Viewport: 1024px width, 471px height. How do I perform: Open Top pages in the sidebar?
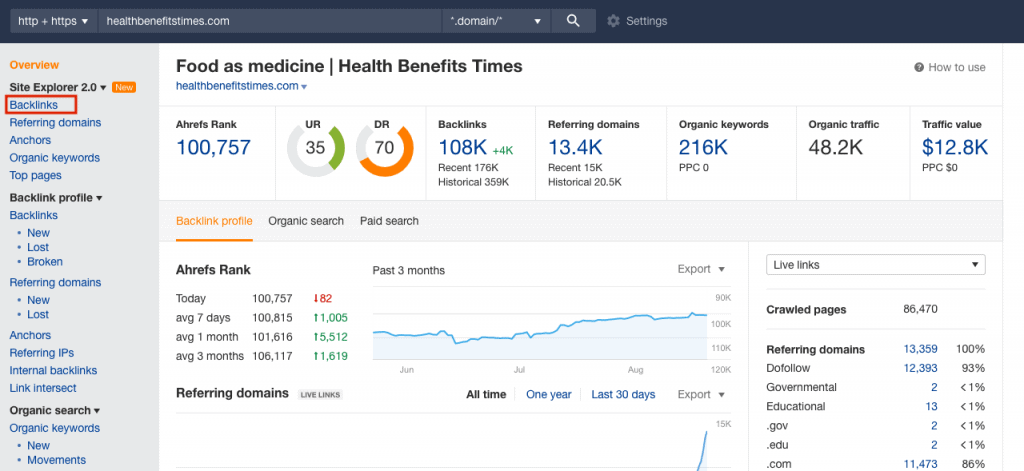tap(35, 175)
